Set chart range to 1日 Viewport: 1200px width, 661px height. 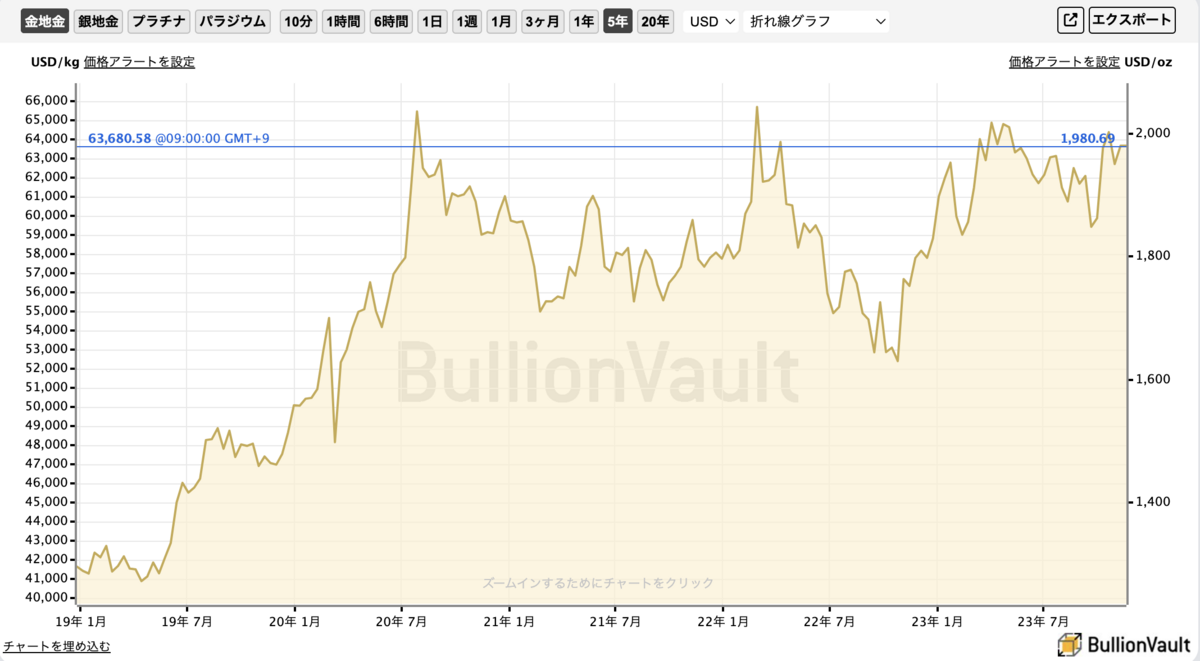tap(432, 21)
